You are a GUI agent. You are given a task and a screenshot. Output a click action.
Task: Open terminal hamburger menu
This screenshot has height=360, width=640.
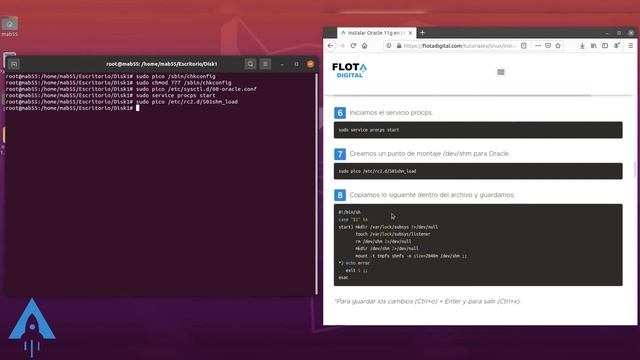tap(265, 64)
